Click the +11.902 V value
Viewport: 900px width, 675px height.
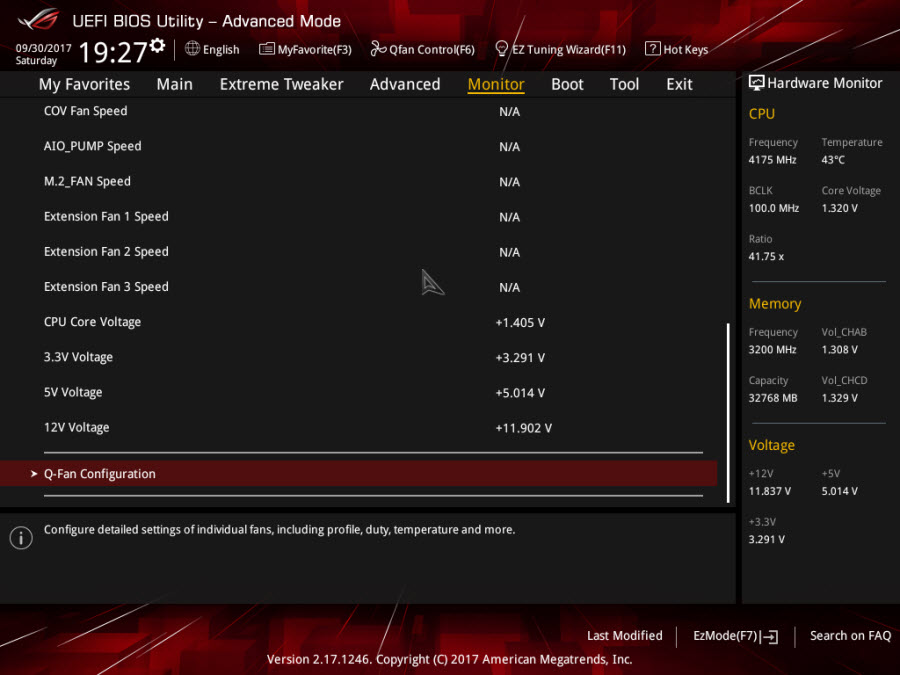point(523,428)
